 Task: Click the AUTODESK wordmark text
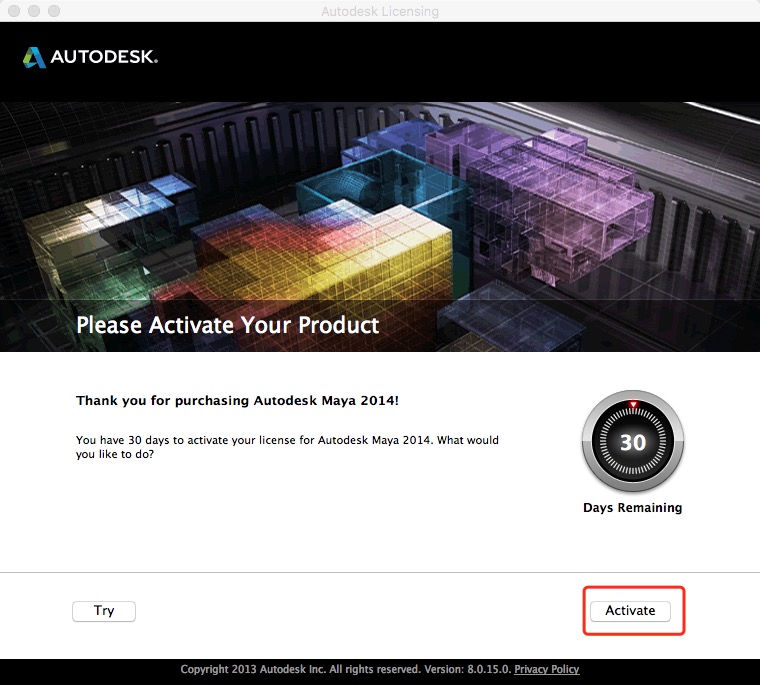coord(104,57)
